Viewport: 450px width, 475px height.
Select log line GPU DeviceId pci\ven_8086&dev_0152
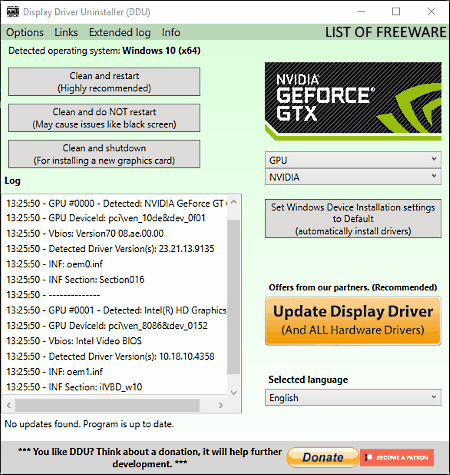click(x=107, y=326)
